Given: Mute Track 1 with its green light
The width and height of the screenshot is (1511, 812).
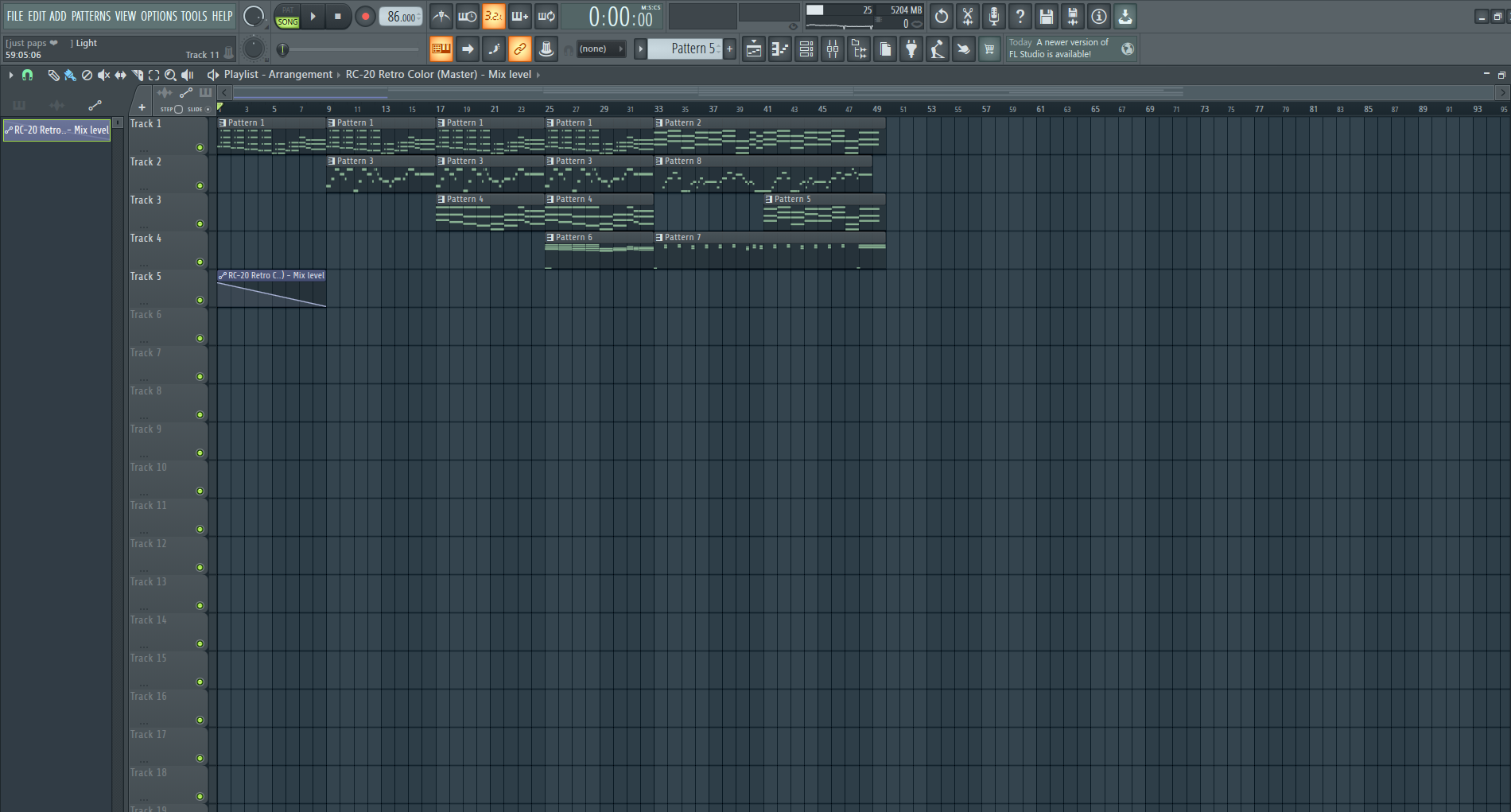Looking at the screenshot, I should coord(200,148).
